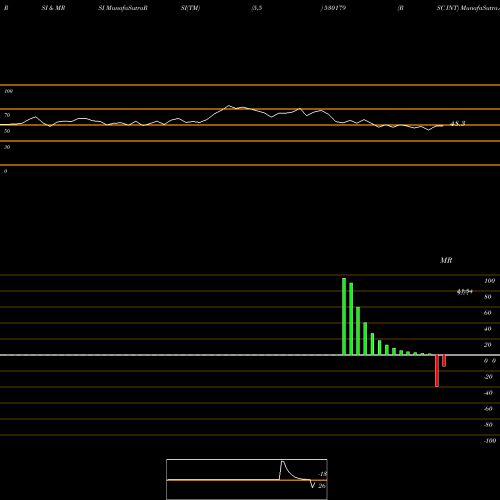Viewport: 500px width, 500px height.
Task: Open the mini overview chart thumbnail at the bottom
Action: (247, 479)
